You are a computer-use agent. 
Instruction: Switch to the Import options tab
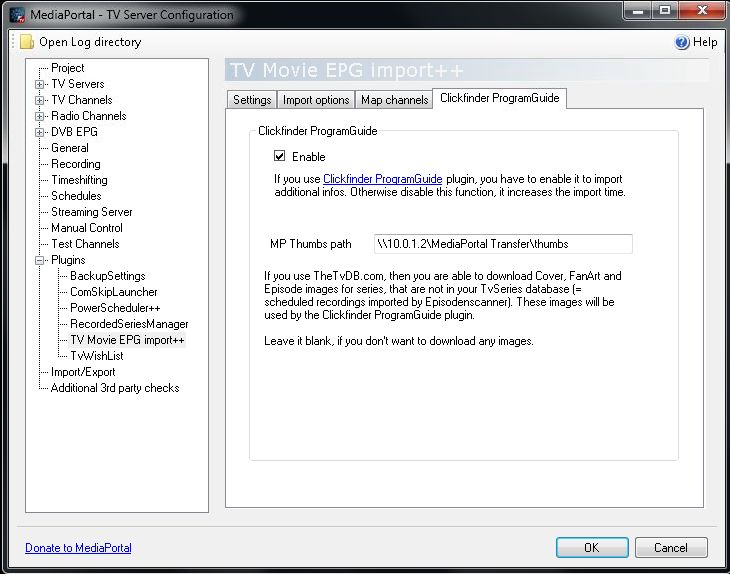[316, 100]
